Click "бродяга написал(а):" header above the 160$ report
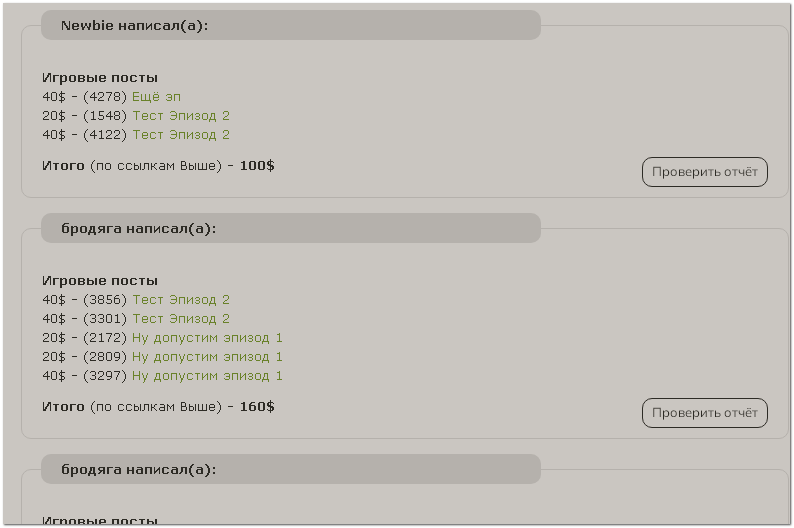This screenshot has width=794, height=528. pyautogui.click(x=138, y=229)
